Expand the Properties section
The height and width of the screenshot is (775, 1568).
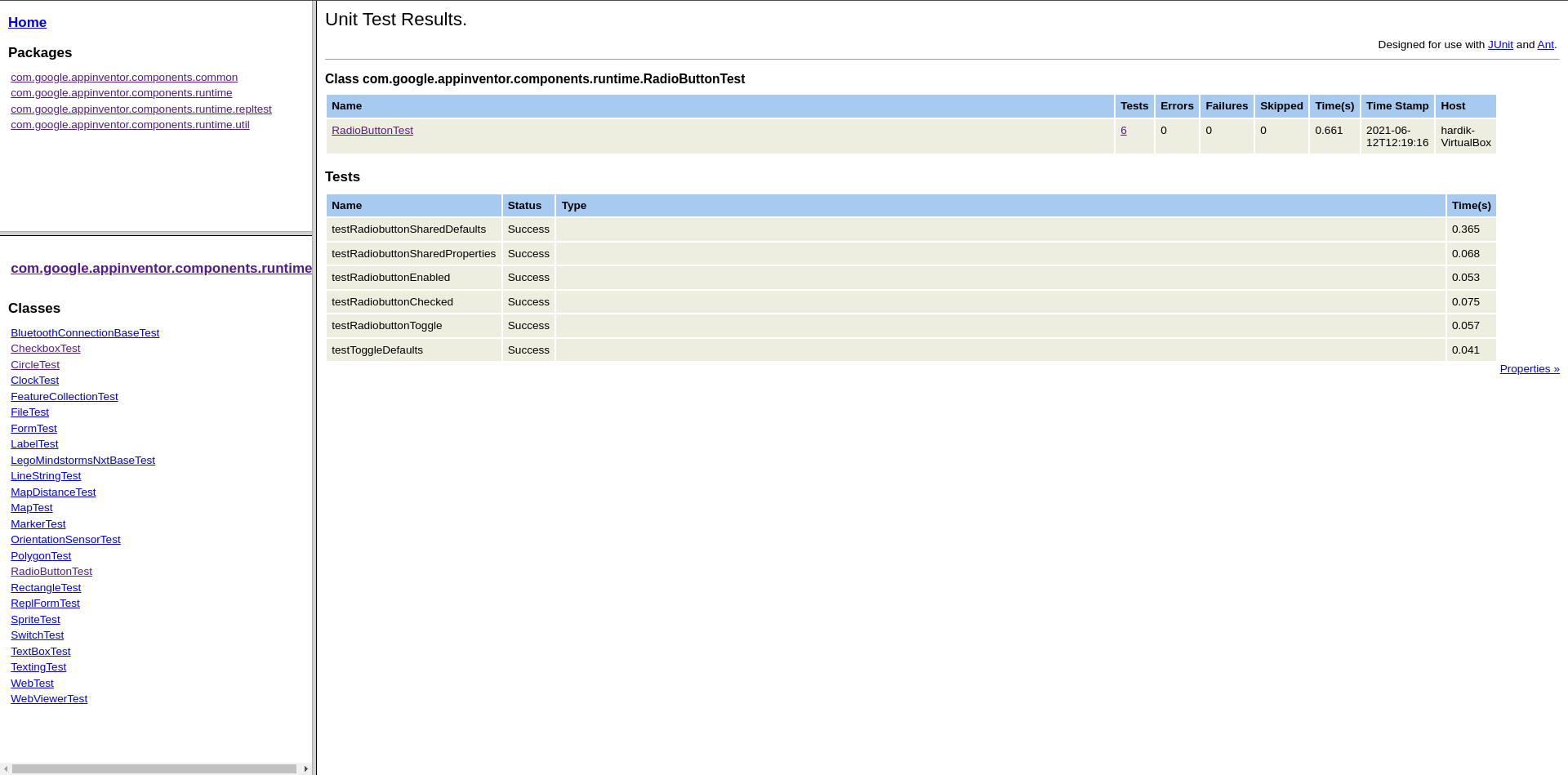point(1529,368)
